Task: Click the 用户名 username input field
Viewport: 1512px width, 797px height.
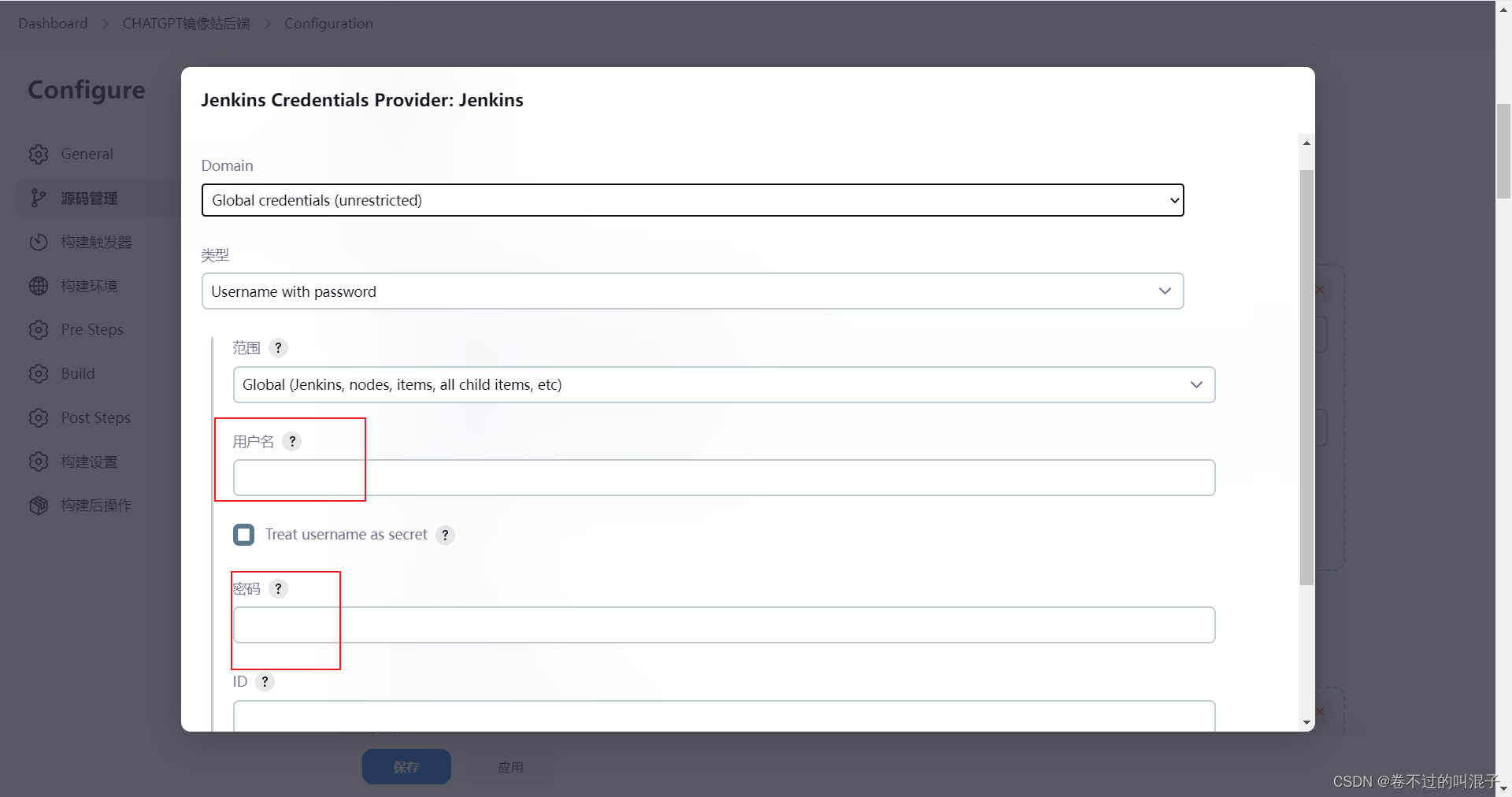Action: coord(724,477)
